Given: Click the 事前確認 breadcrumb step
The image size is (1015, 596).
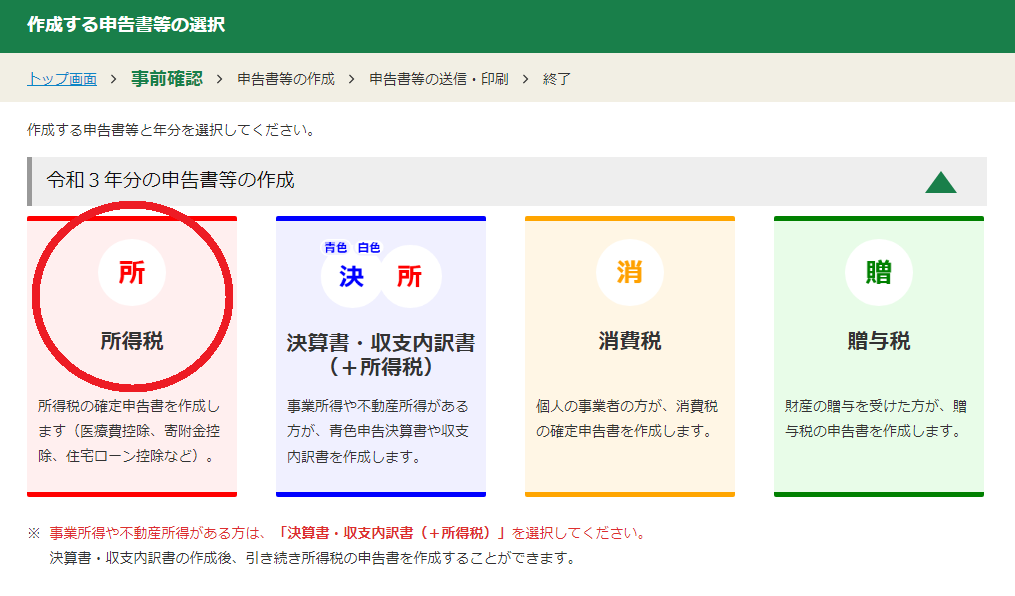Looking at the screenshot, I should [167, 79].
